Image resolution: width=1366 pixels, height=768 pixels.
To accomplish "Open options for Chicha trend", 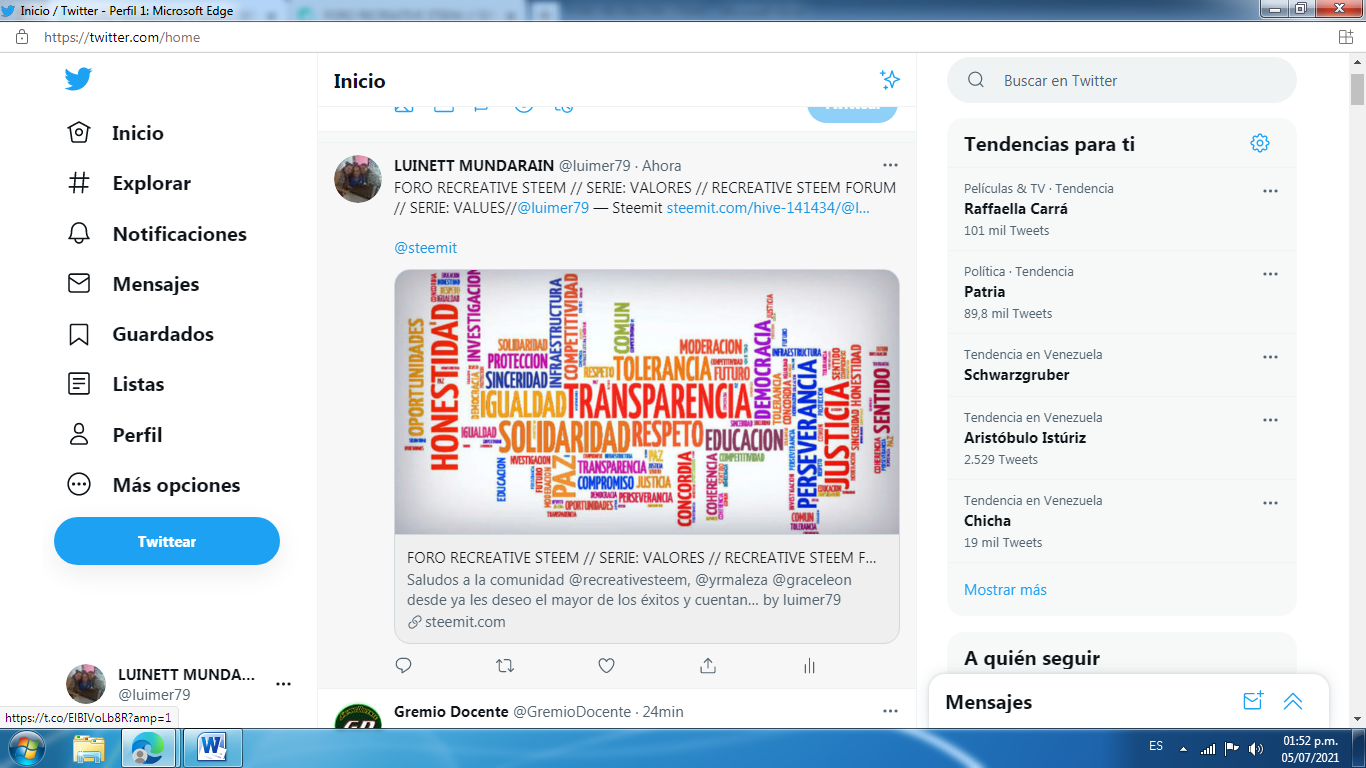I will [1270, 503].
